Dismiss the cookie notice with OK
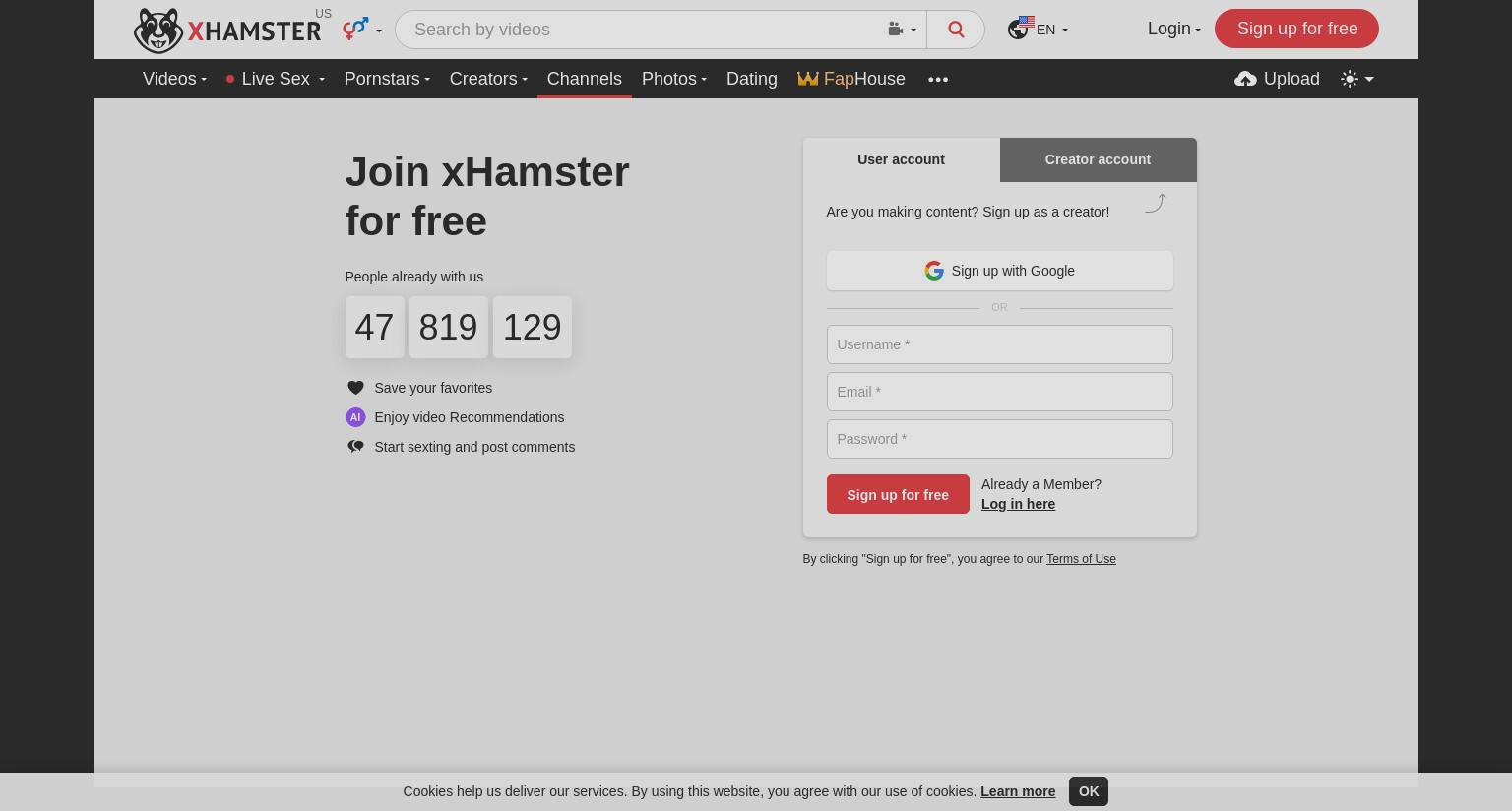Screen dimensions: 1512x811 [1089, 791]
